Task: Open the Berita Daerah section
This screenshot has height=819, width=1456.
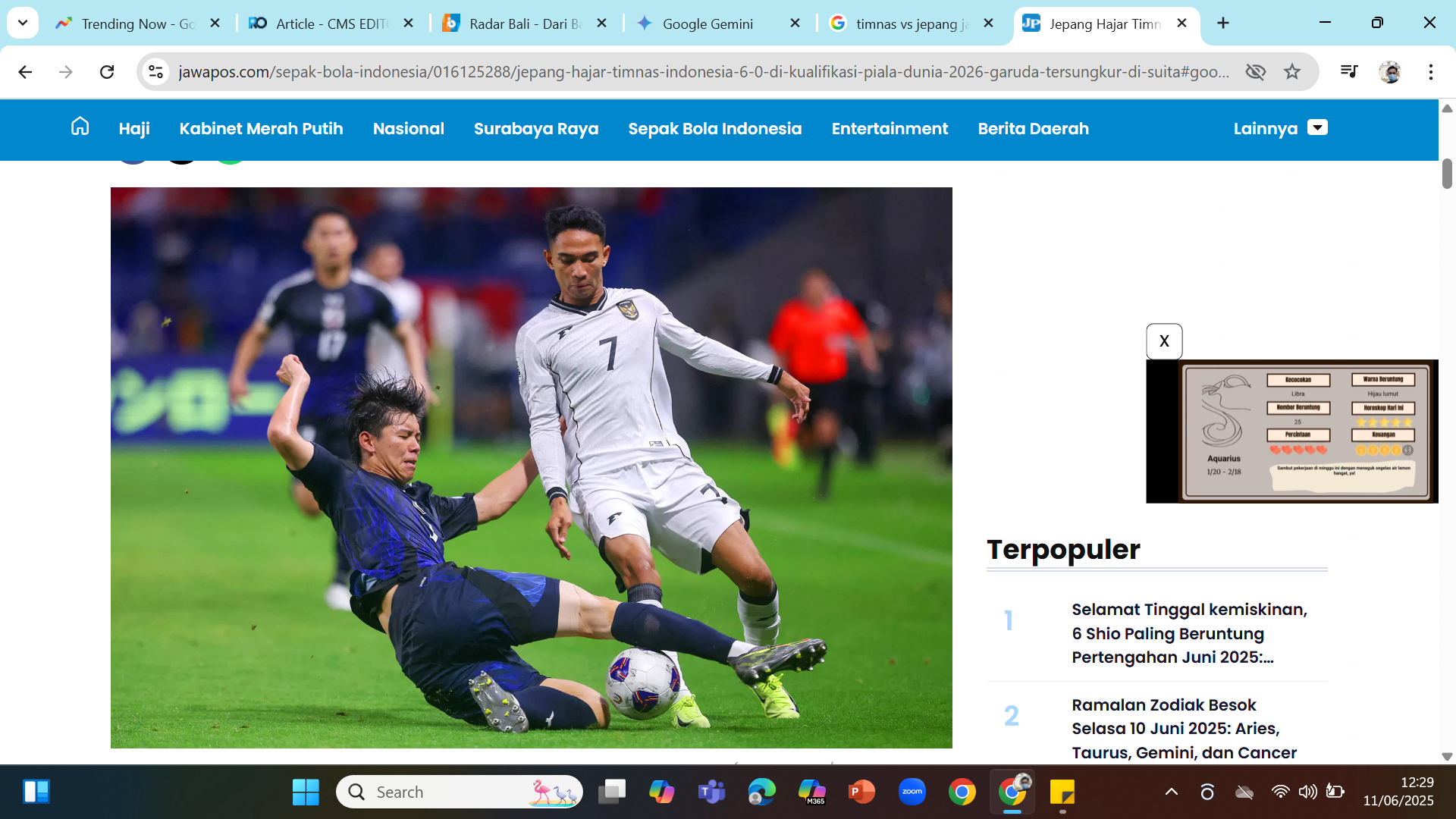Action: 1033,129
